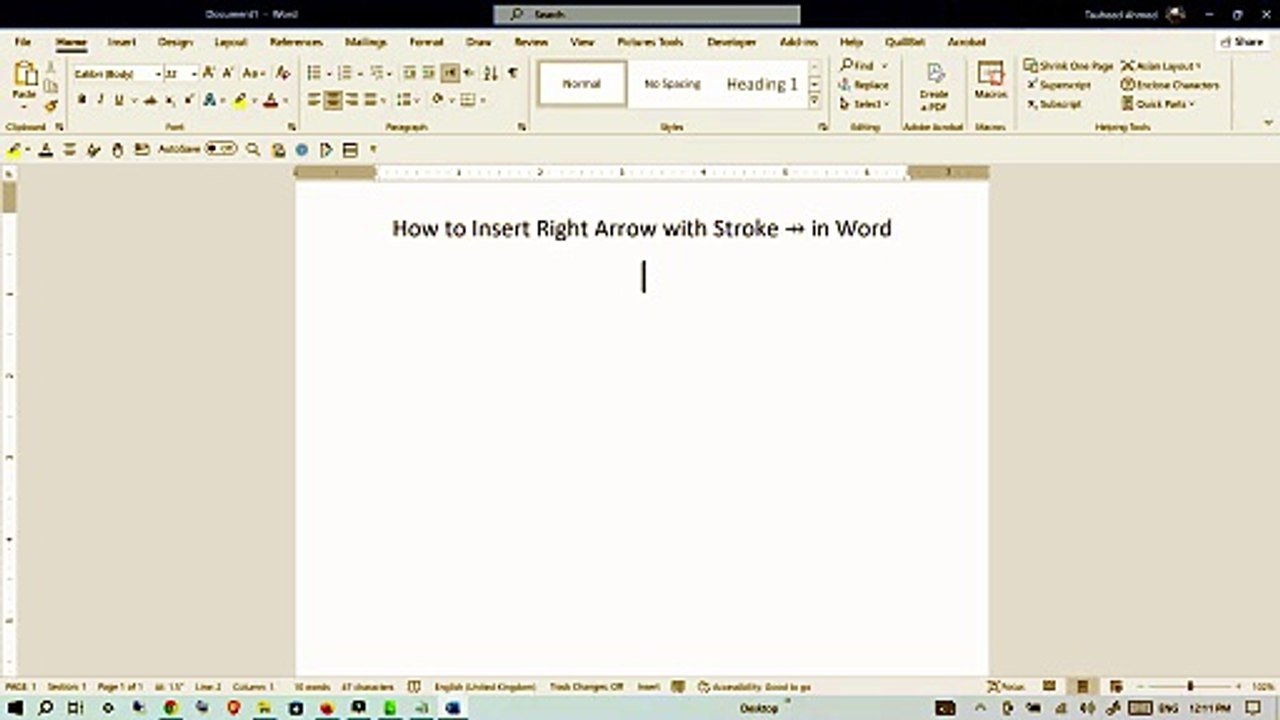Image resolution: width=1280 pixels, height=720 pixels.
Task: Toggle Italic formatting
Action: pyautogui.click(x=100, y=100)
